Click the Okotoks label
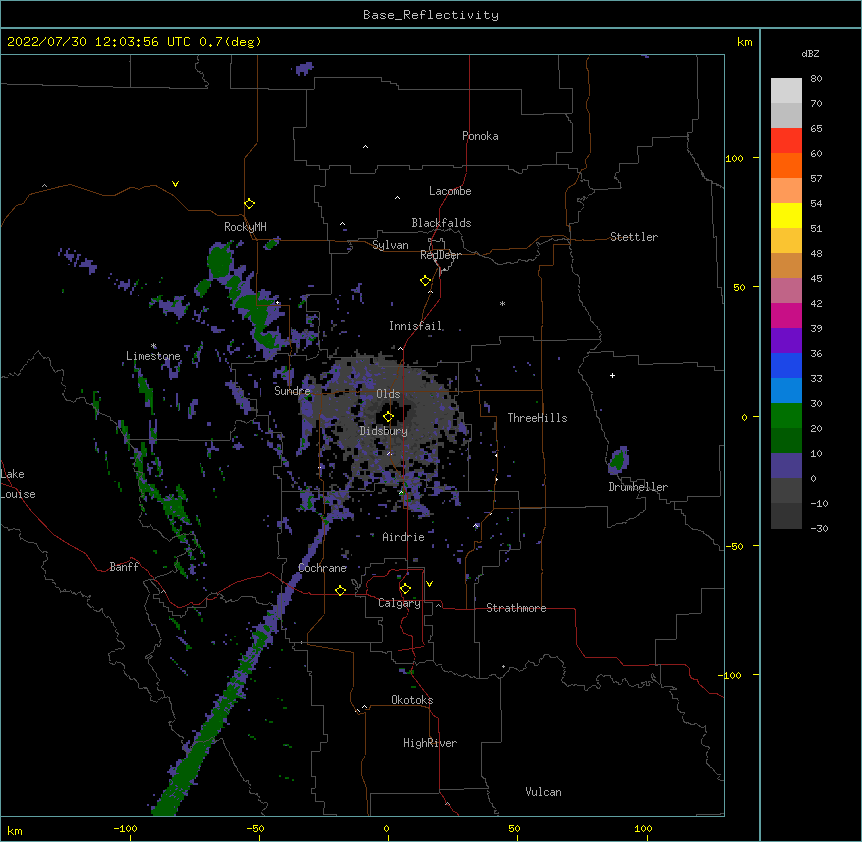Viewport: 862px width, 842px height. tap(412, 700)
